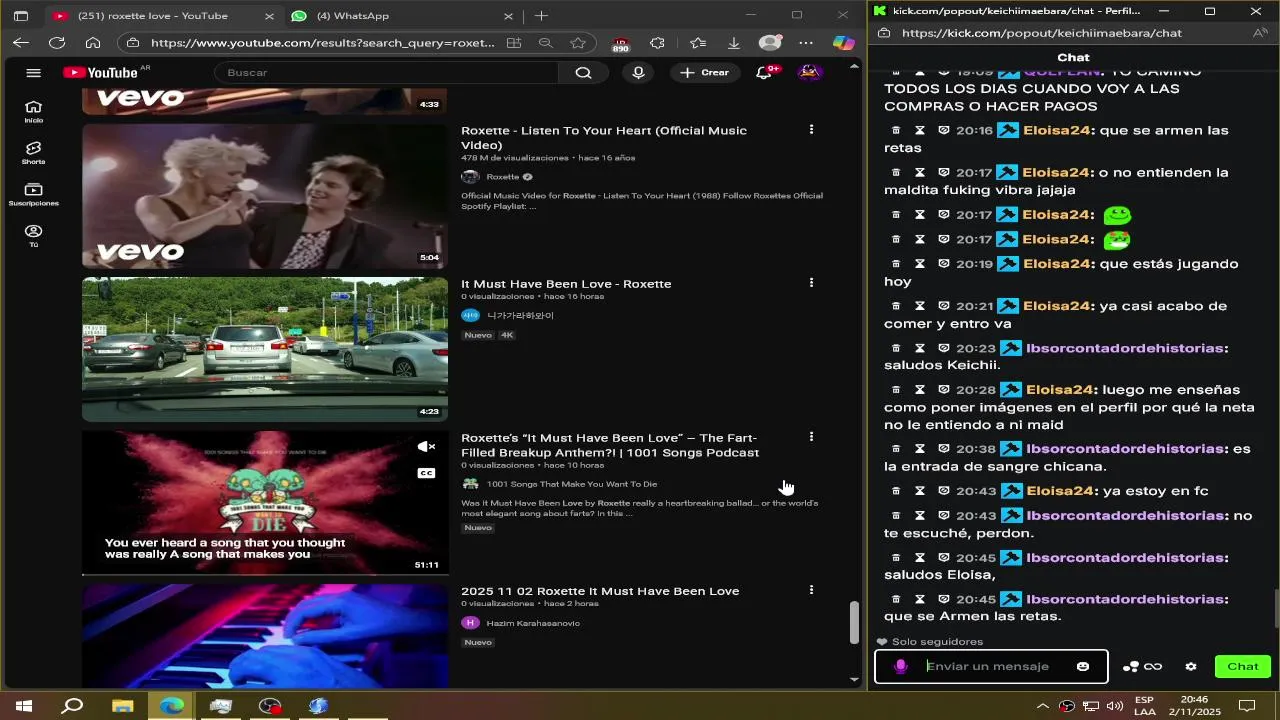Open Edge profile avatar
1280x720 pixels.
[x=770, y=43]
